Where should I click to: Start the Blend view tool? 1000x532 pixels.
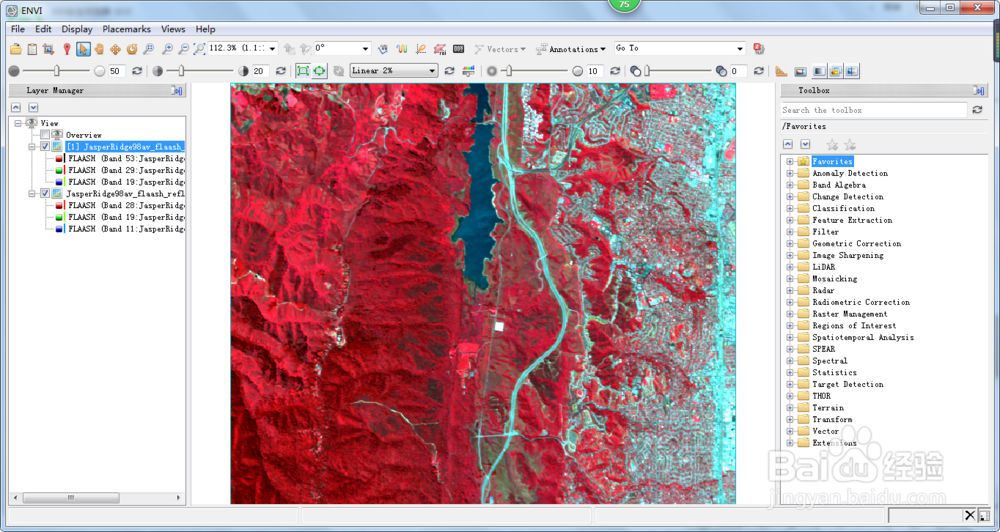[x=820, y=71]
